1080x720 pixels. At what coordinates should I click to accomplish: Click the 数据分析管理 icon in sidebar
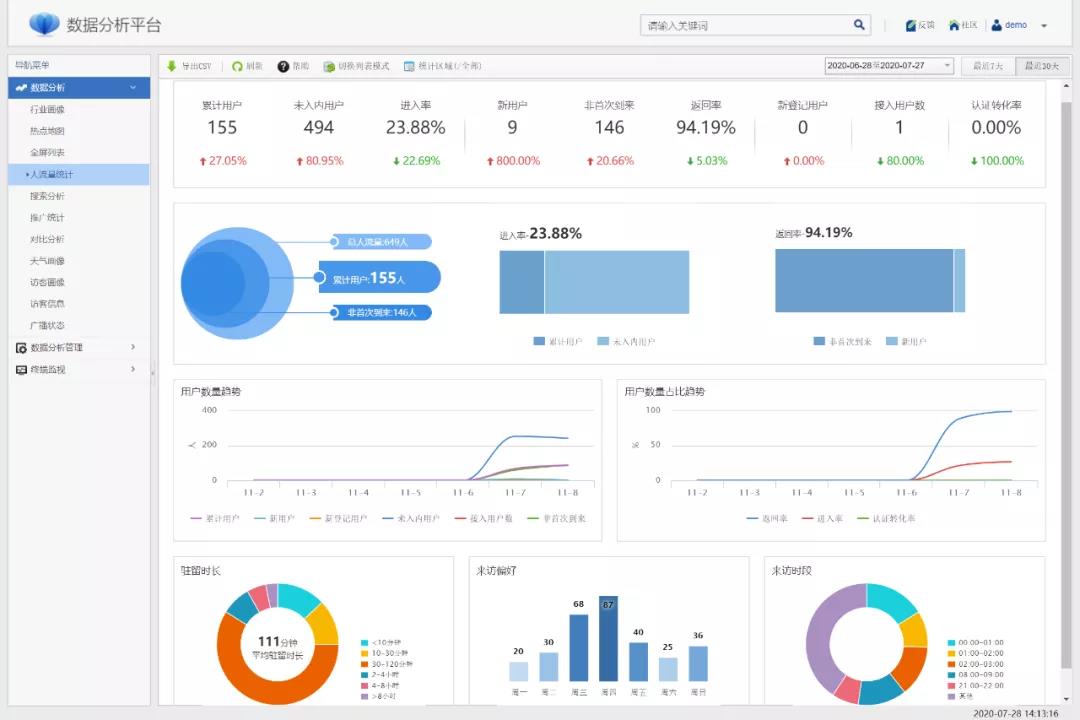point(21,348)
